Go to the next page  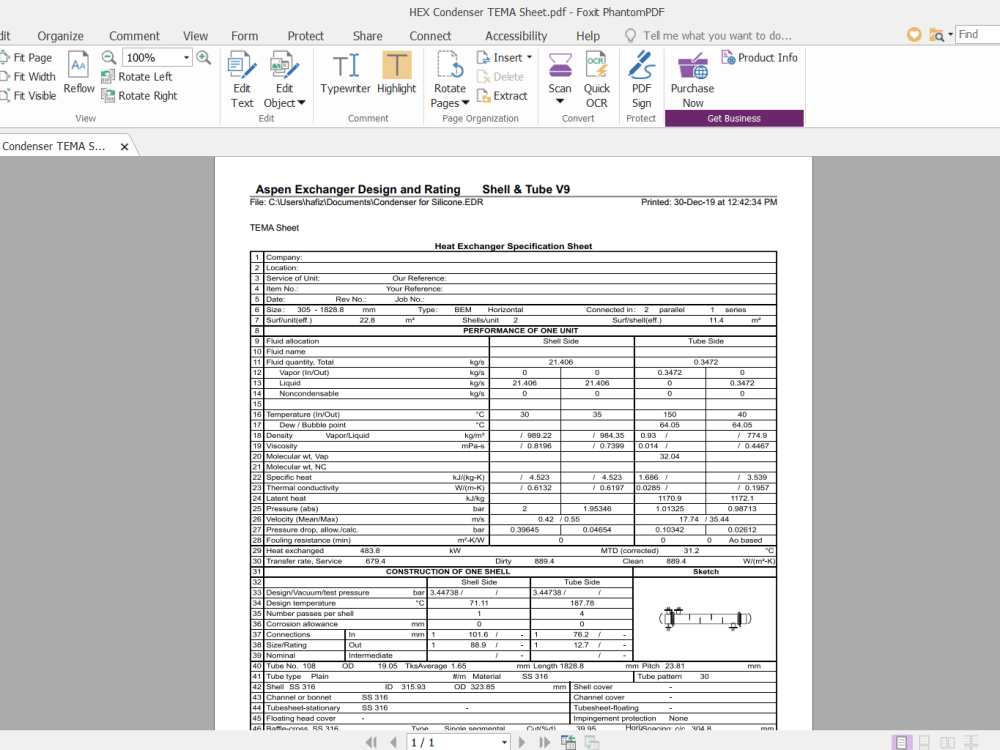522,742
